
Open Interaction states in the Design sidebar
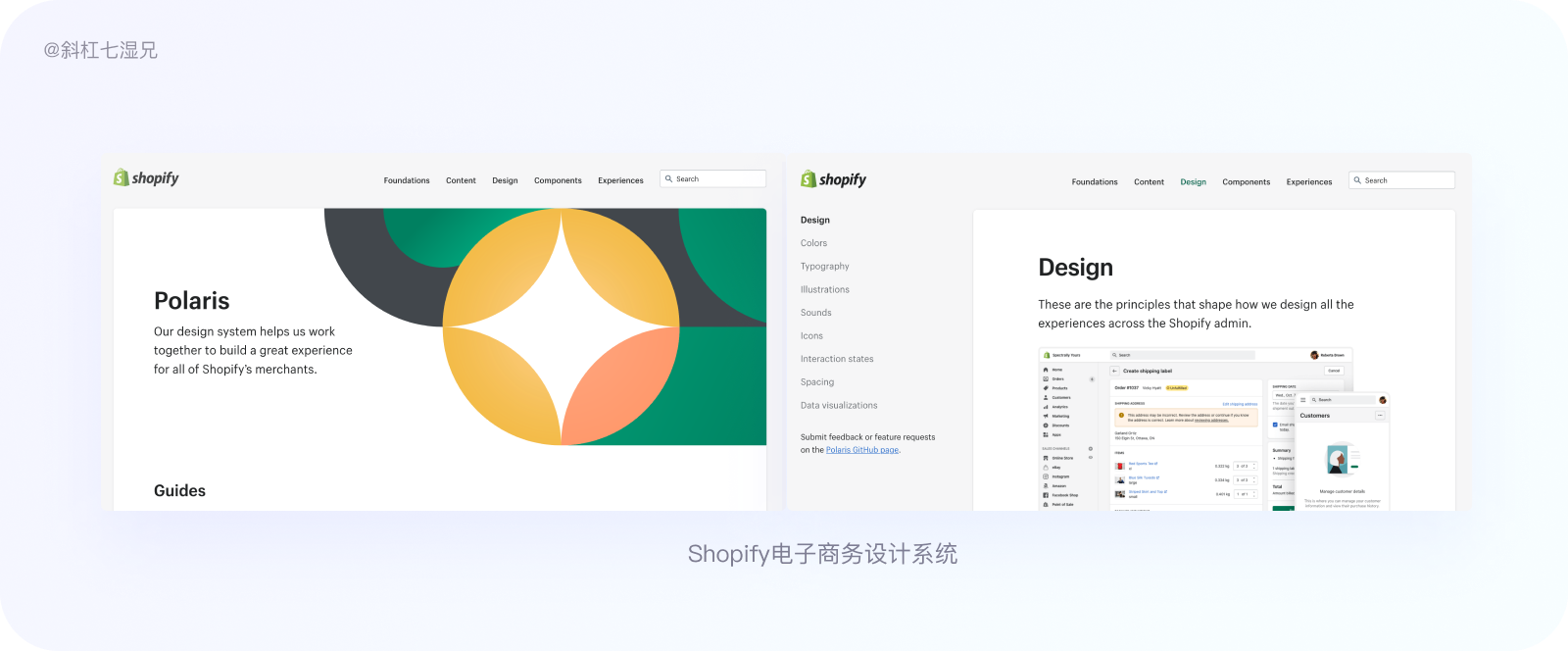[837, 359]
